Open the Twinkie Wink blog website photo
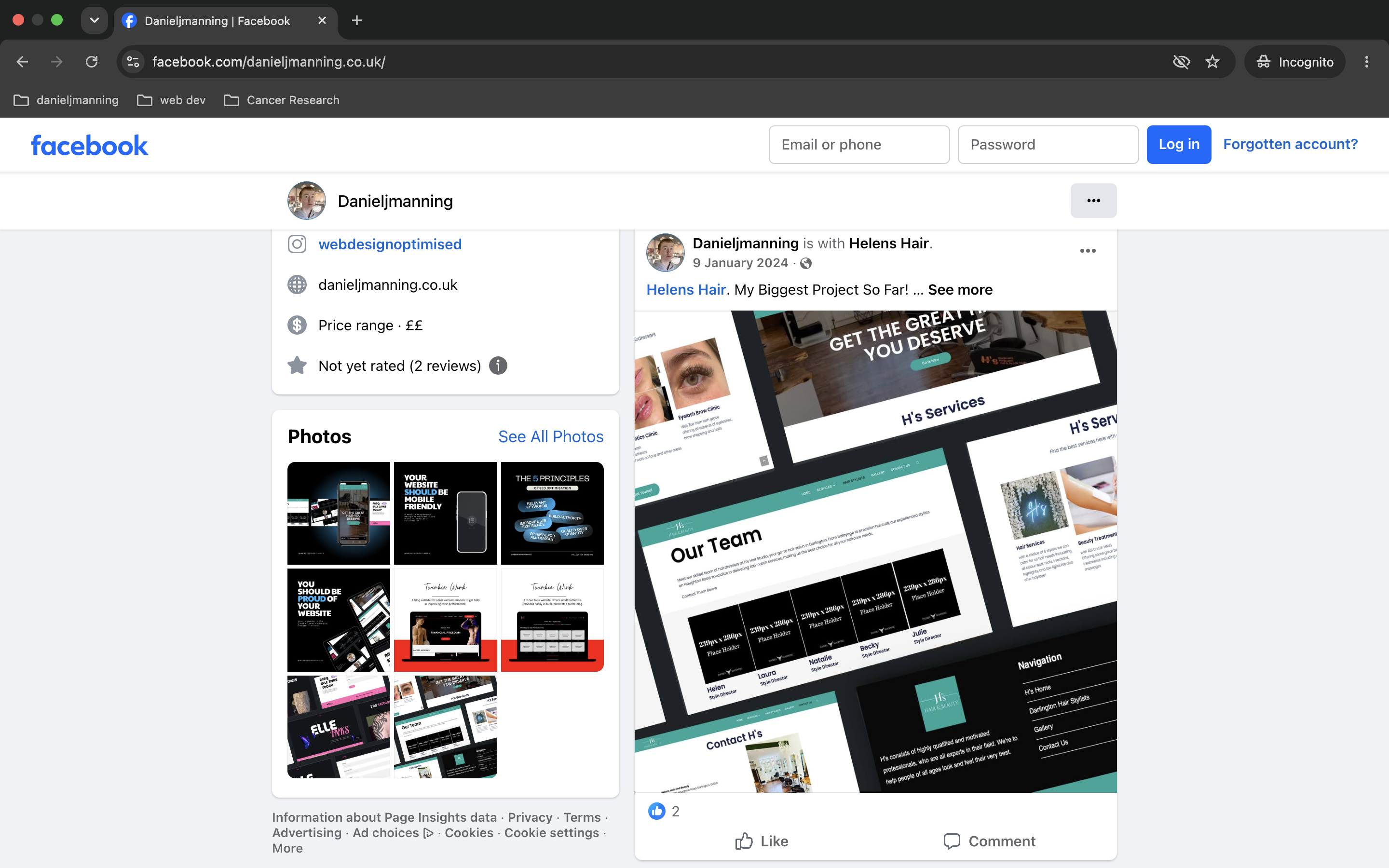This screenshot has width=1389, height=868. click(x=446, y=620)
